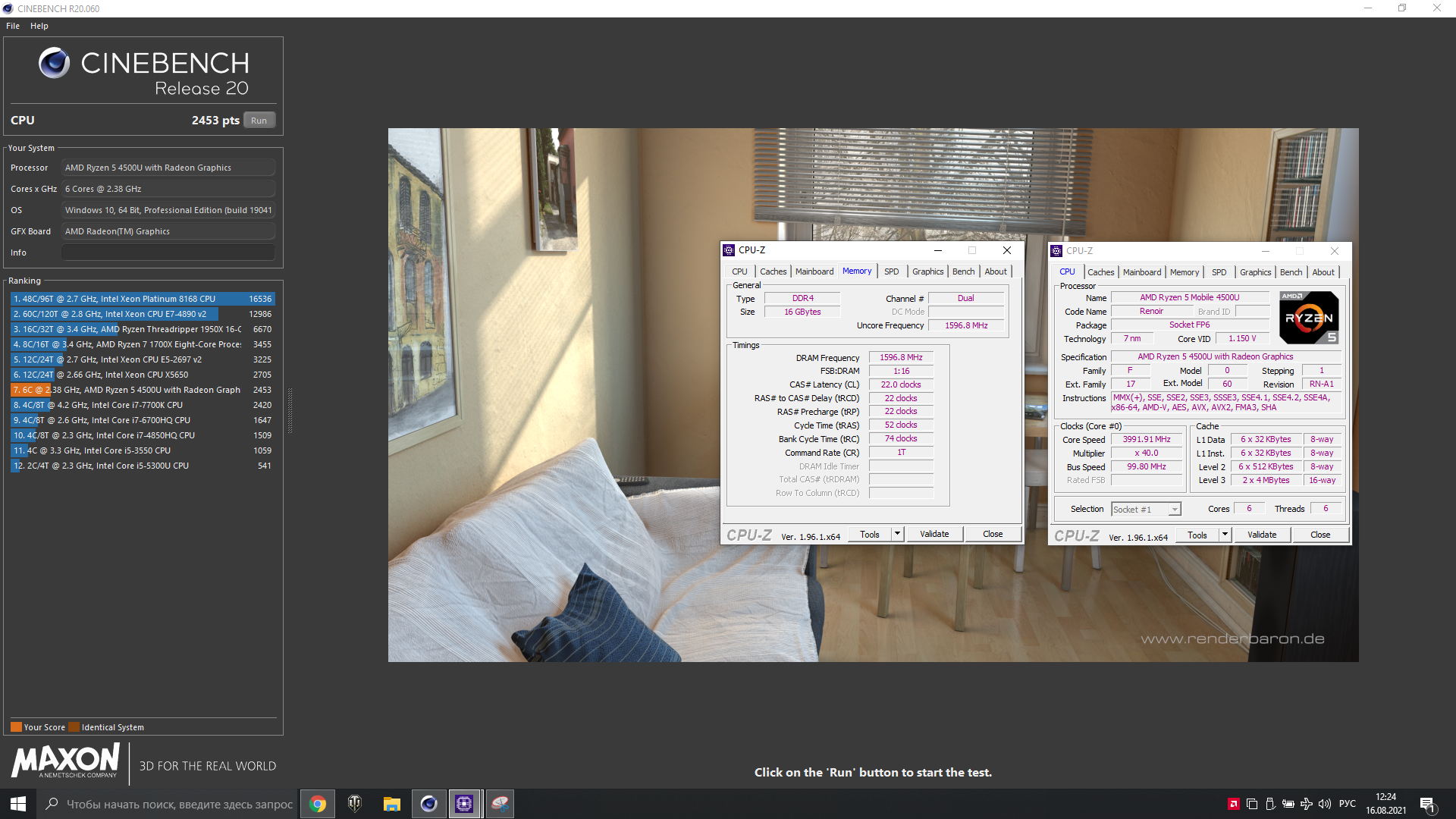Screen dimensions: 1456x819
Task: Open Tools dropdown arrow in Memory CPU-Z window
Action: [x=897, y=534]
